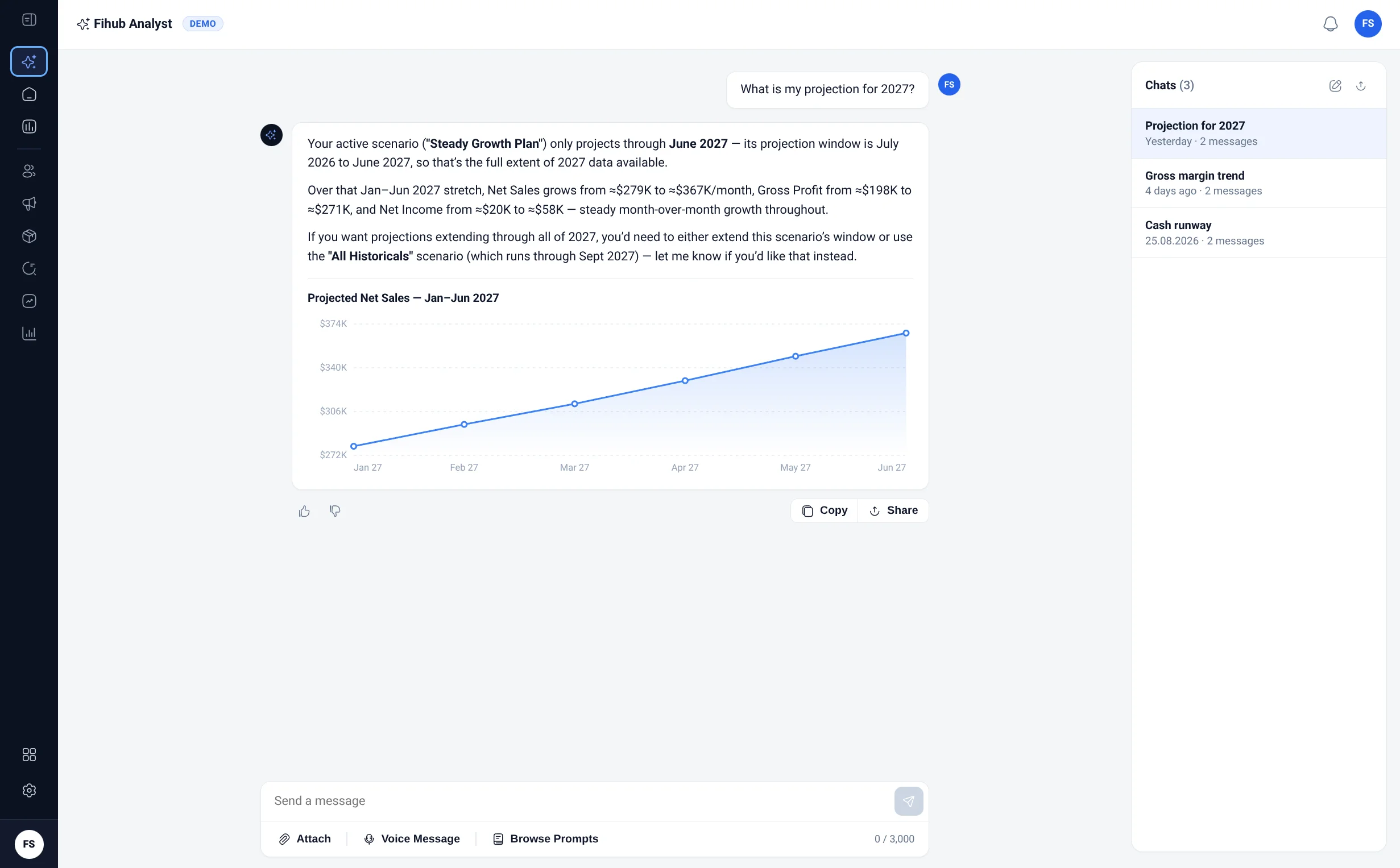
Task: Click the '$374K' axis label
Action: point(333,324)
